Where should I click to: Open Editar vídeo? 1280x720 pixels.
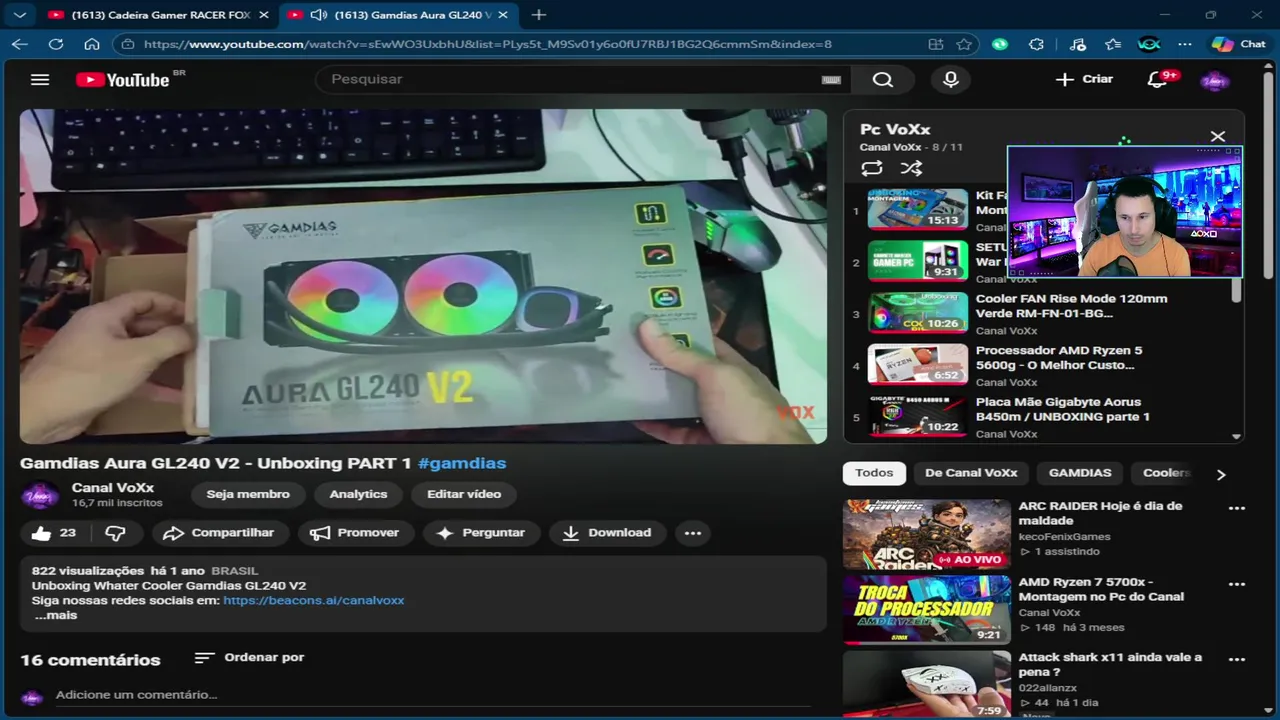coord(464,494)
